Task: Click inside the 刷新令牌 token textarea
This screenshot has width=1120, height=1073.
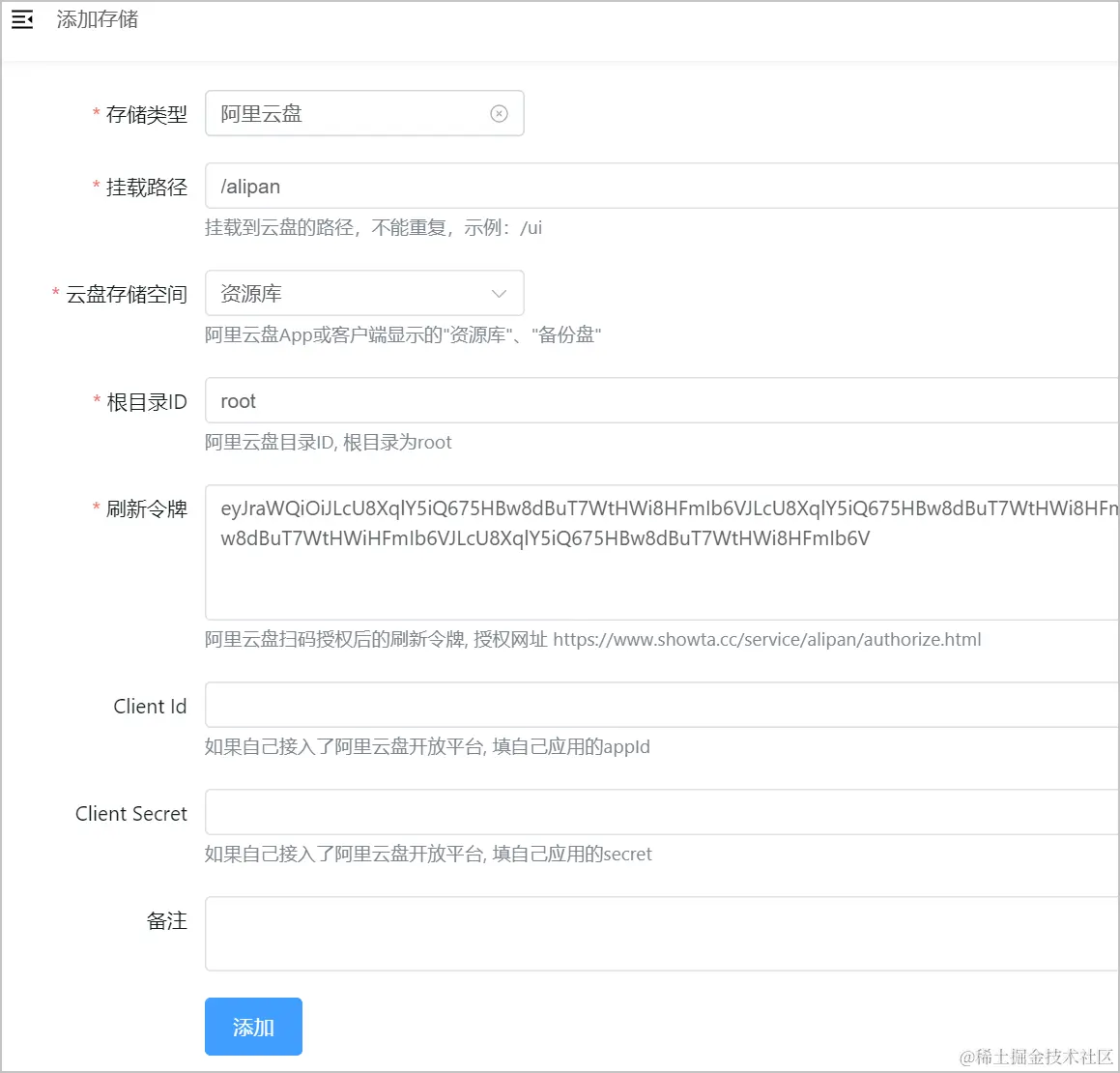Action: coord(662,552)
